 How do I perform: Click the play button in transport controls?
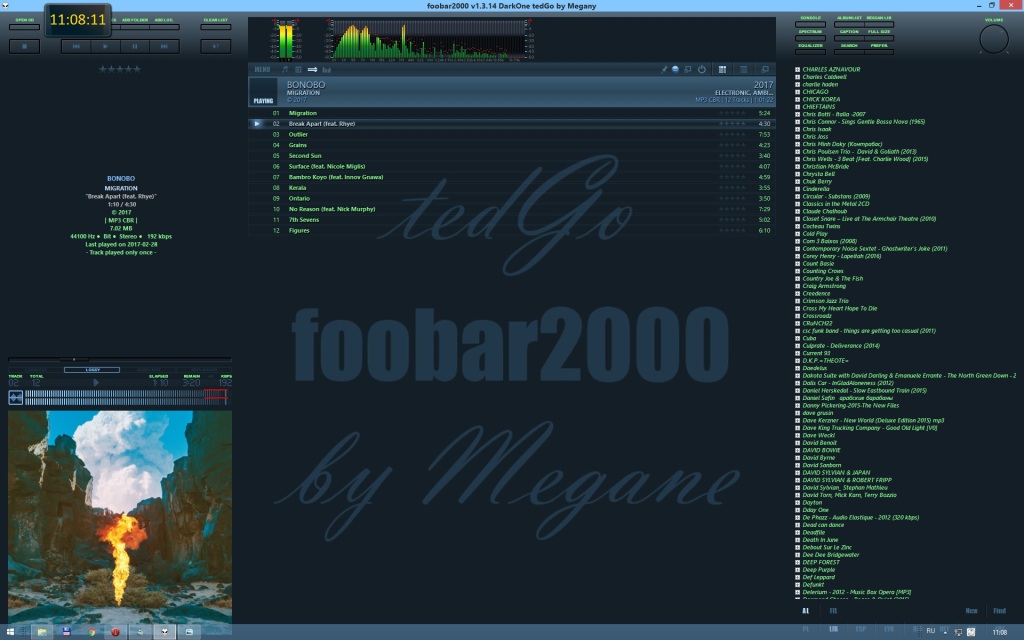[105, 46]
